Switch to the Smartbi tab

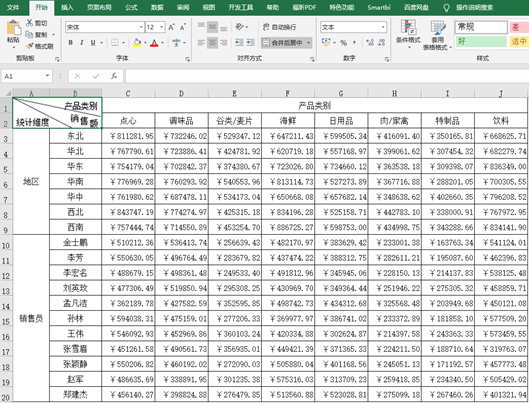point(379,7)
